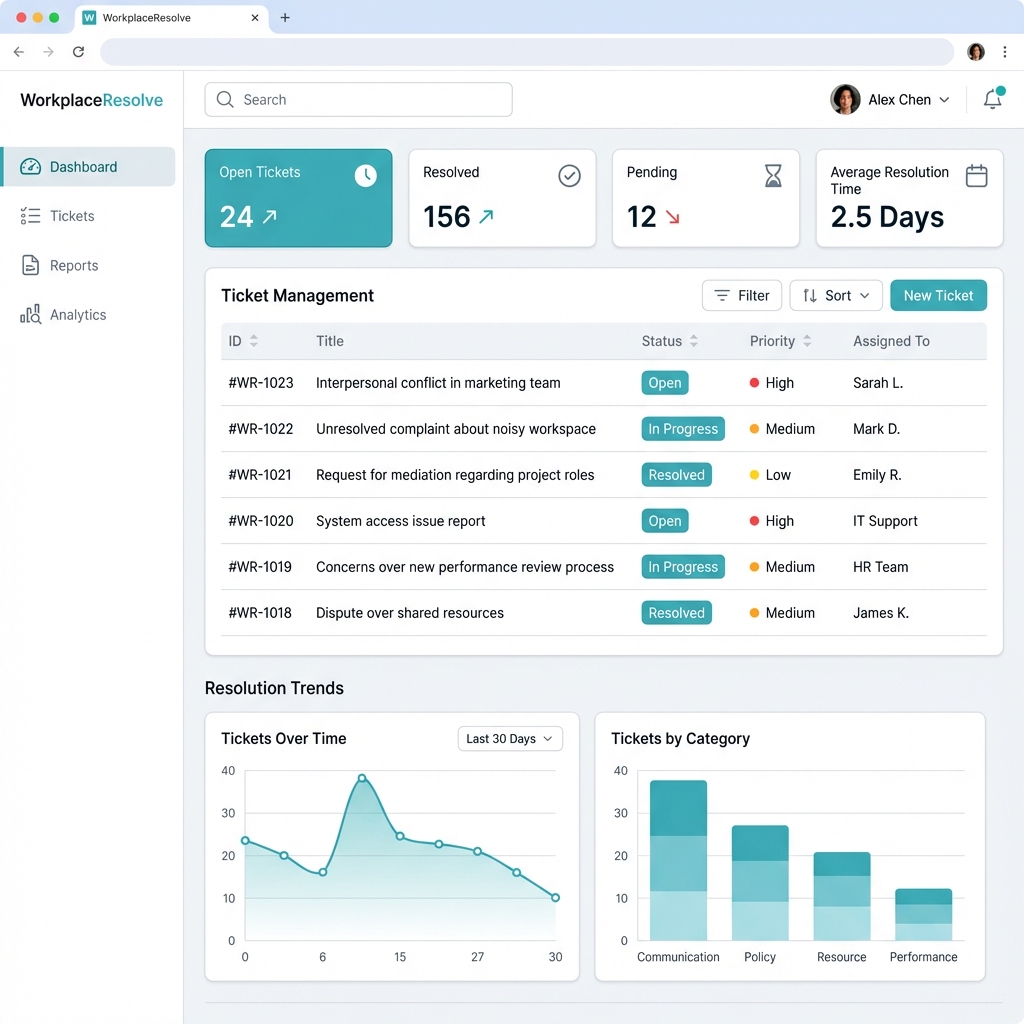Change the Last 30 Days range dropdown
This screenshot has height=1024, width=1024.
(x=510, y=739)
